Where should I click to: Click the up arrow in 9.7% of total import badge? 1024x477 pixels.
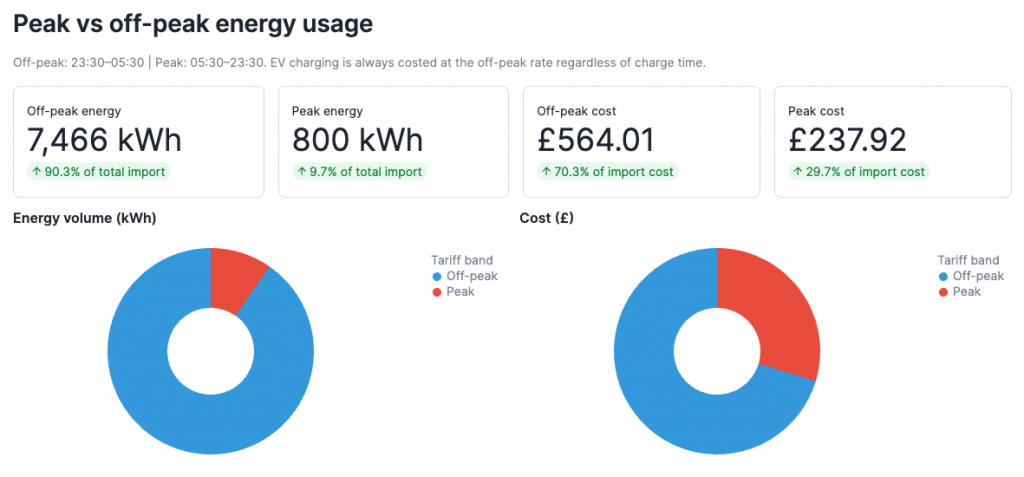[302, 172]
